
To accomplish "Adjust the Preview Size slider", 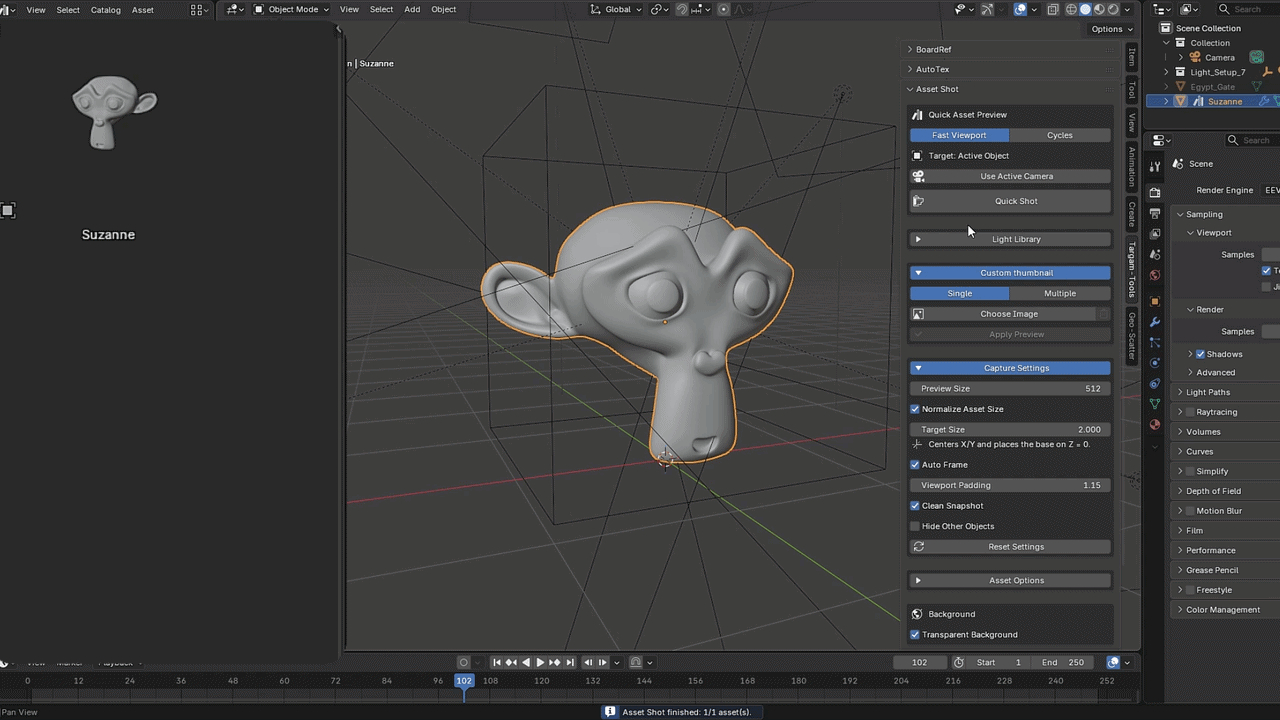I will (1010, 389).
